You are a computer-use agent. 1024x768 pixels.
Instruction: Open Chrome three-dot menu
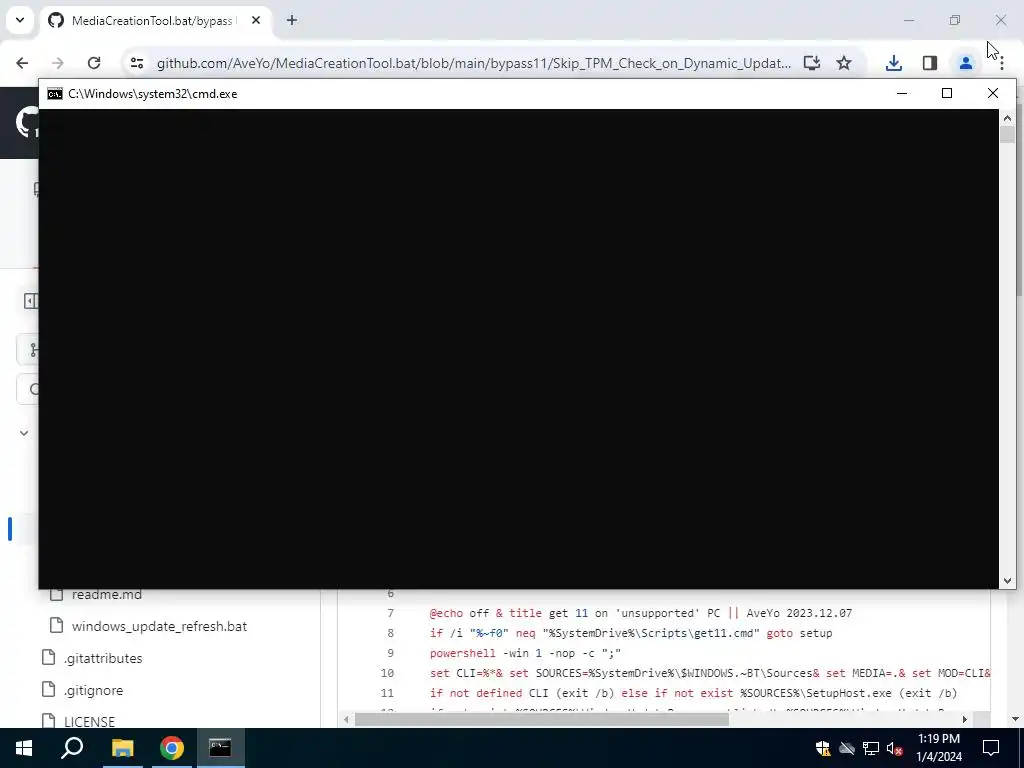pyautogui.click(x=1002, y=63)
